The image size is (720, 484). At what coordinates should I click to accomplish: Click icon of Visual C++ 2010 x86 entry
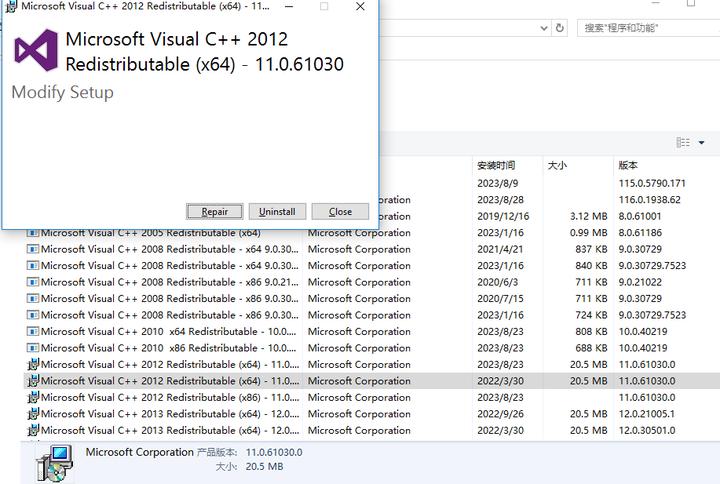(x=33, y=348)
